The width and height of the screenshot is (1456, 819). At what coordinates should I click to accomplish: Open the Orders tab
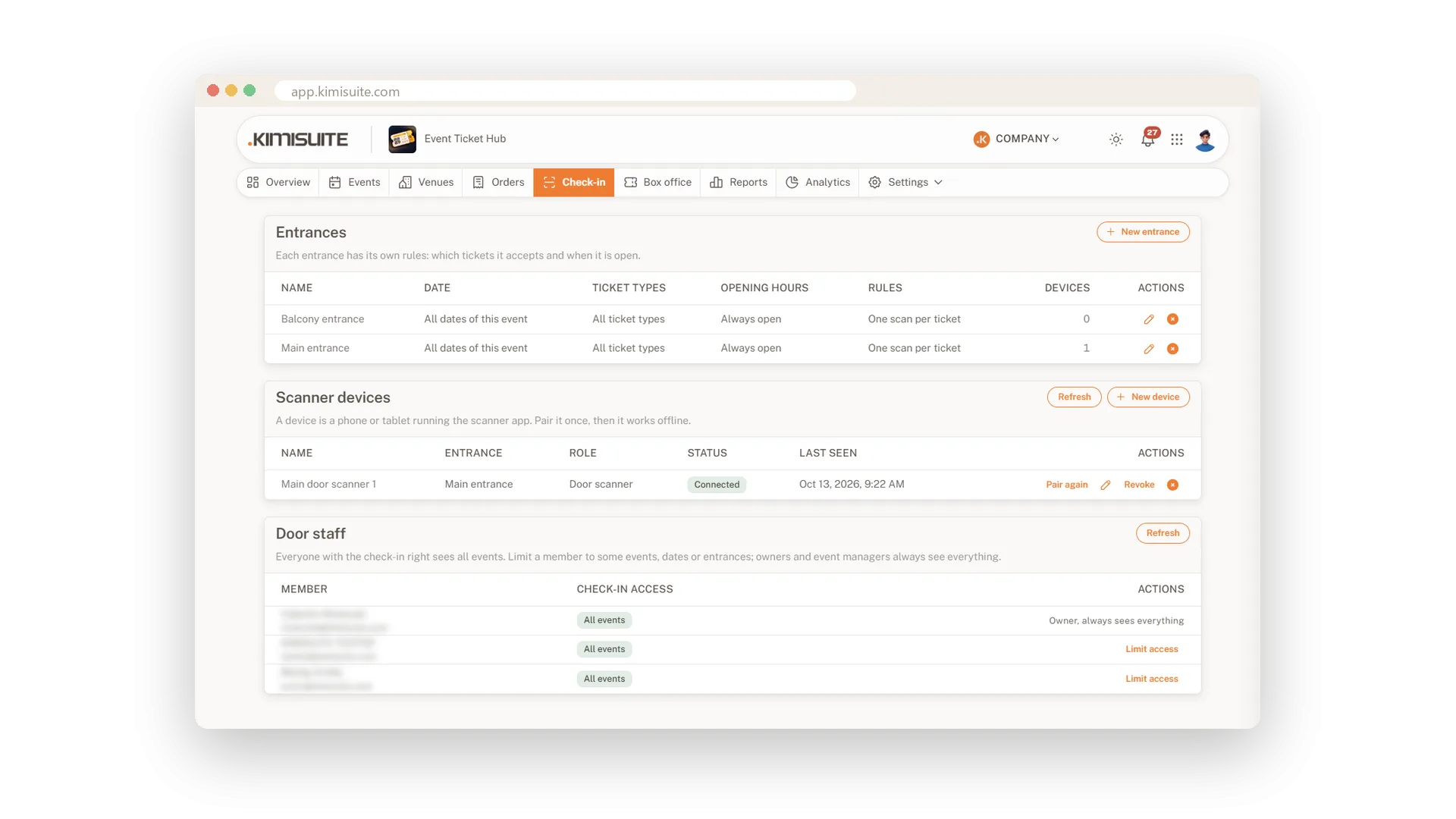pyautogui.click(x=498, y=183)
